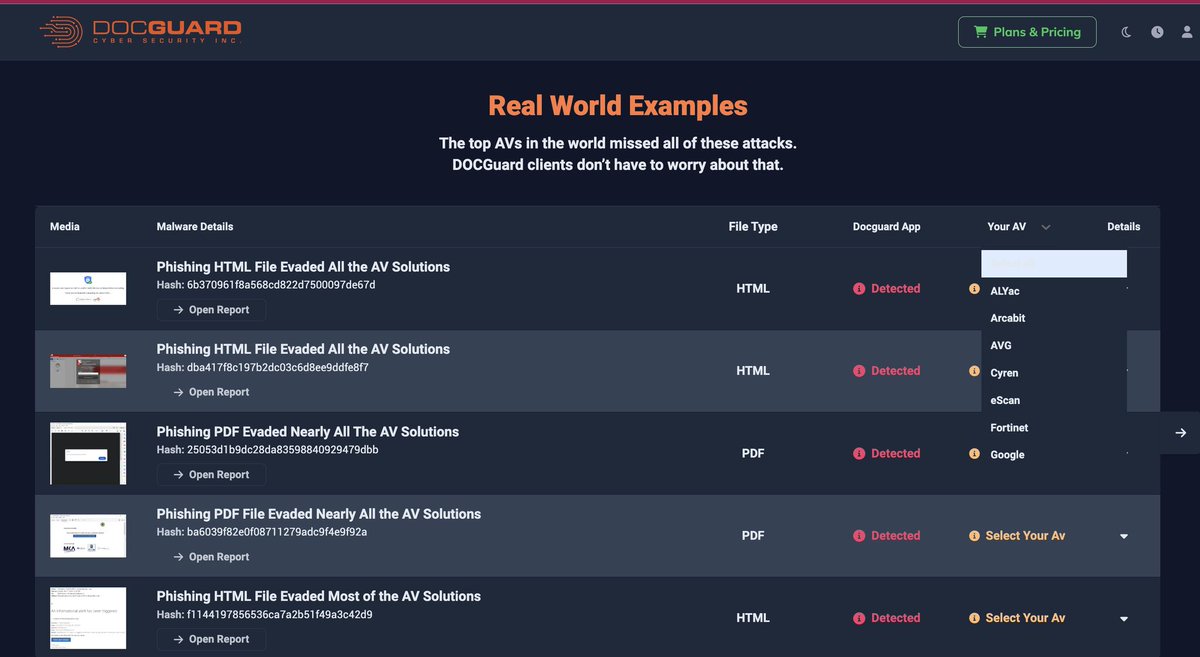Click the clock history icon in the navbar
This screenshot has height=657, width=1200.
(1157, 31)
